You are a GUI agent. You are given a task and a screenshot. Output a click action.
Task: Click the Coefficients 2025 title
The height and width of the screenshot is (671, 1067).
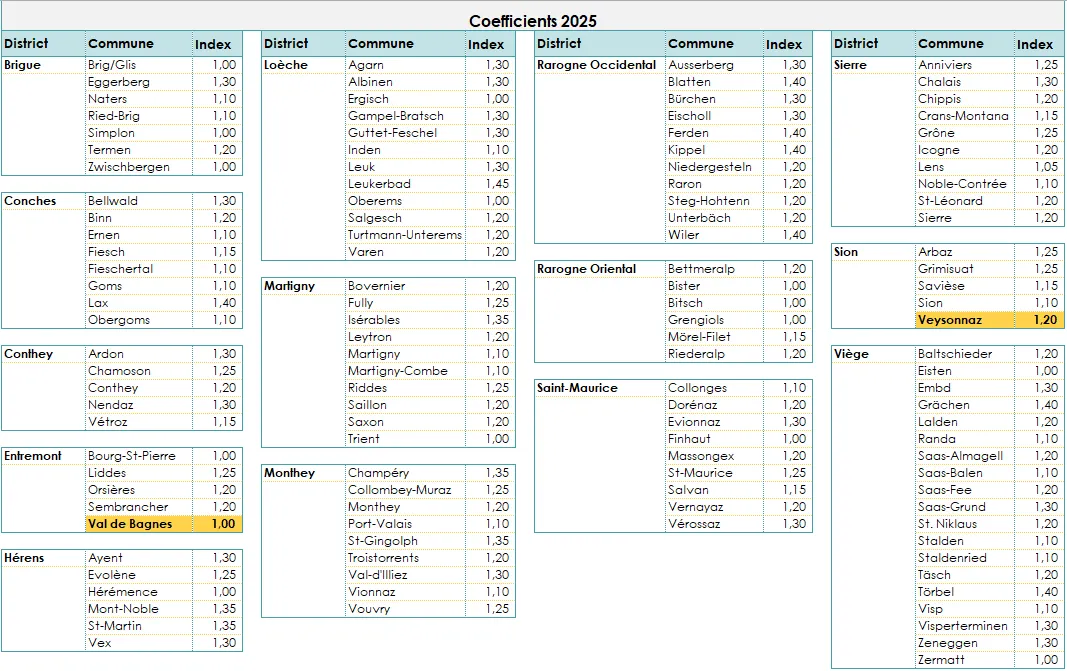click(x=531, y=20)
